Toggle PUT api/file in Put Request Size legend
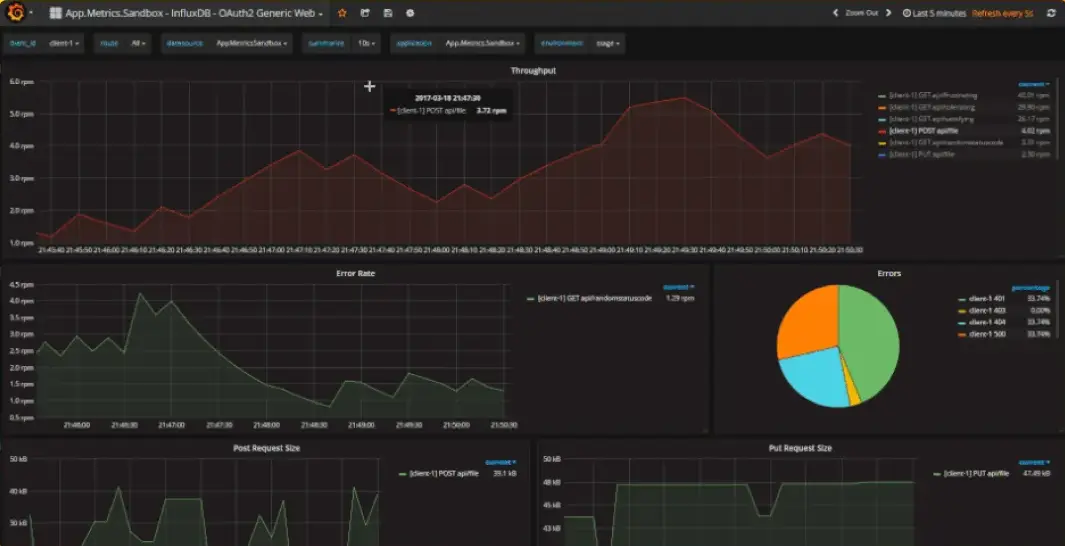 tap(976, 473)
